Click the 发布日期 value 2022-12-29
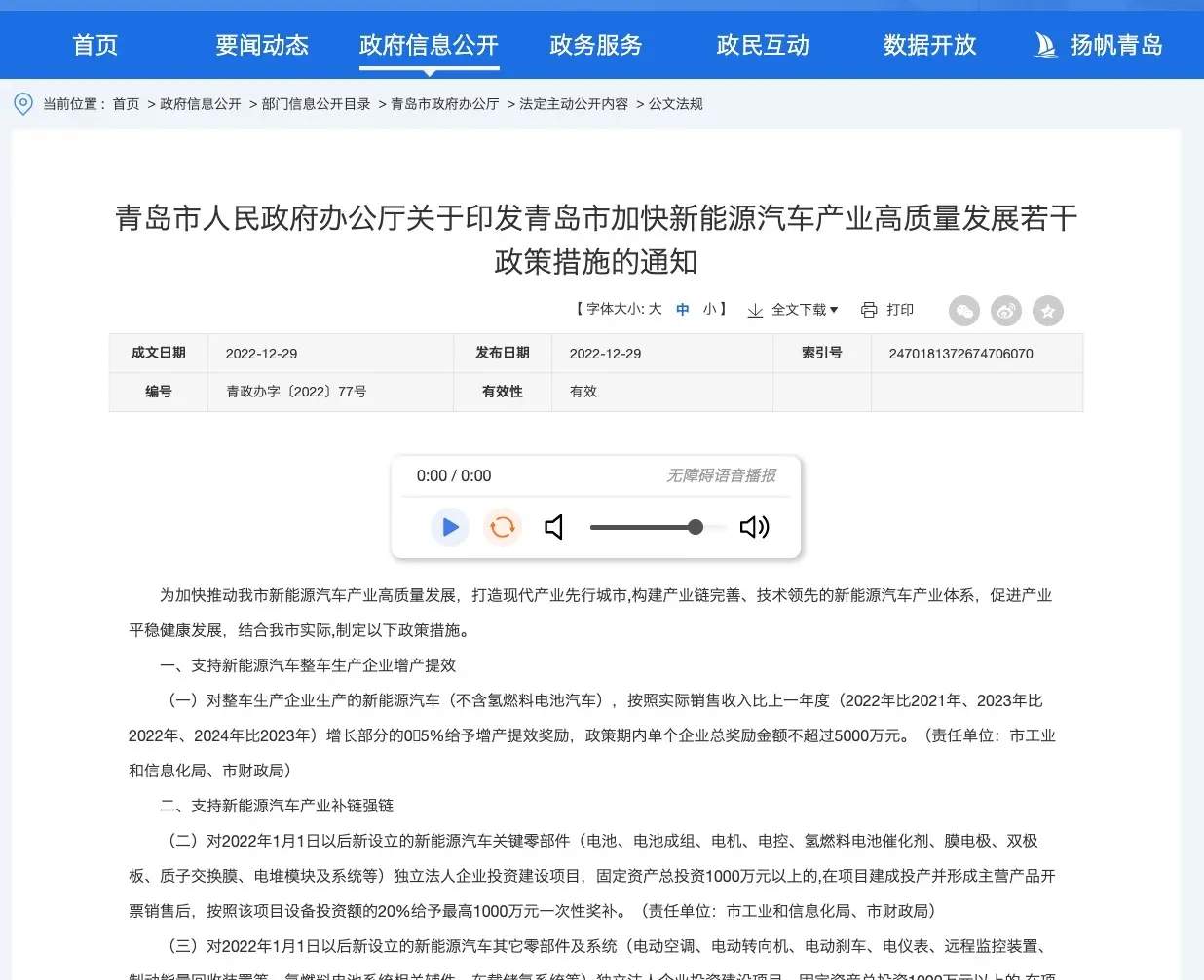The width and height of the screenshot is (1204, 980). click(605, 354)
